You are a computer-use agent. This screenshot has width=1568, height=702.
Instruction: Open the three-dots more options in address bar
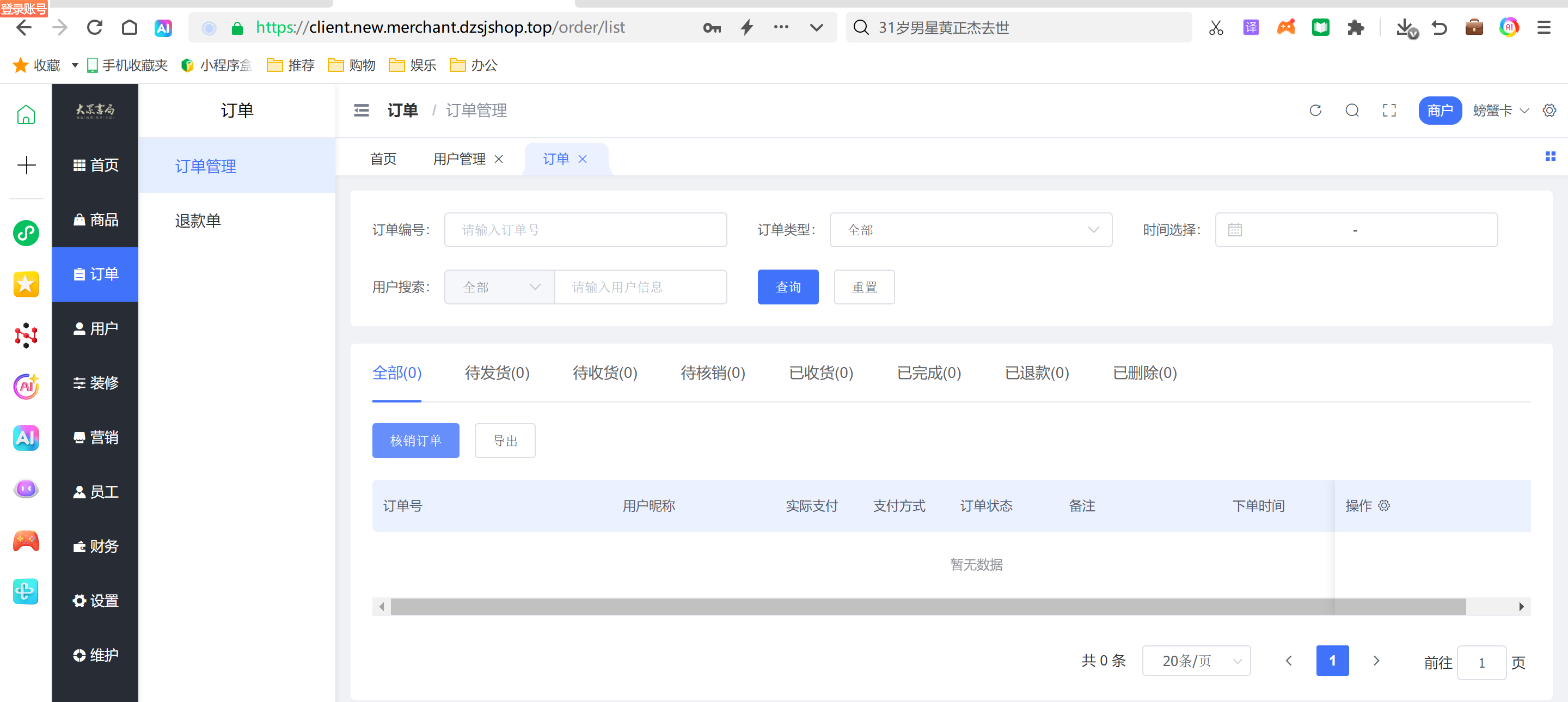781,27
